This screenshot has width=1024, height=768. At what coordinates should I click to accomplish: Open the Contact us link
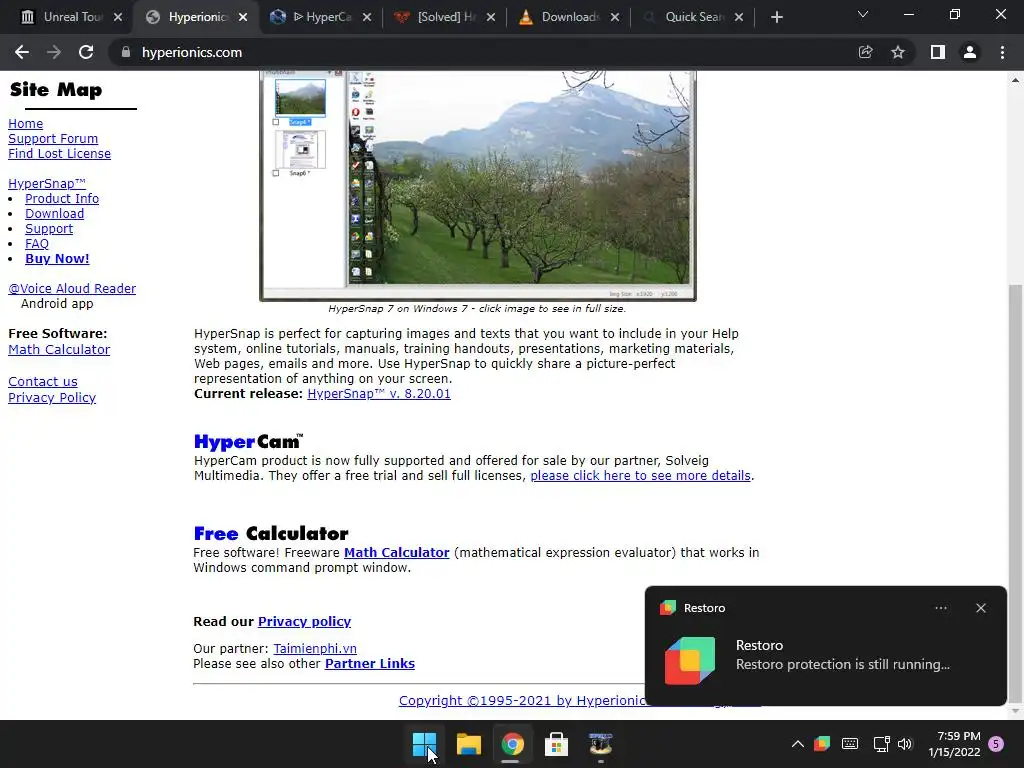click(x=42, y=381)
